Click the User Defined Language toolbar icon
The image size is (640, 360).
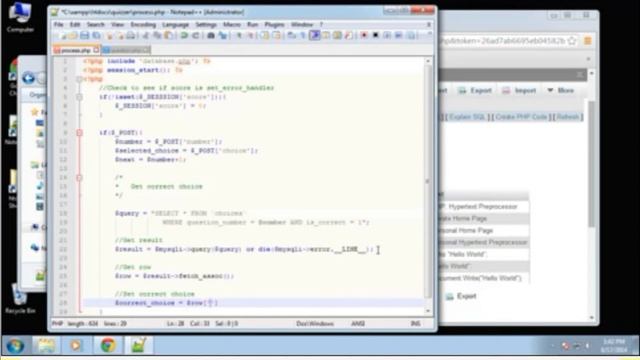325,36
